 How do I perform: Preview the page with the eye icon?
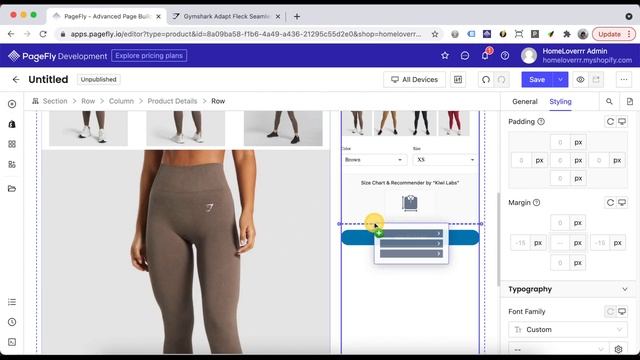point(580,80)
